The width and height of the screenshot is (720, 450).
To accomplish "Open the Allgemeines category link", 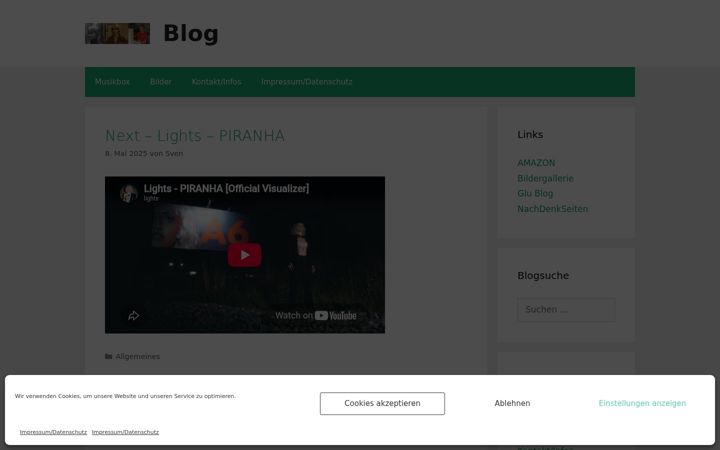I will point(138,356).
